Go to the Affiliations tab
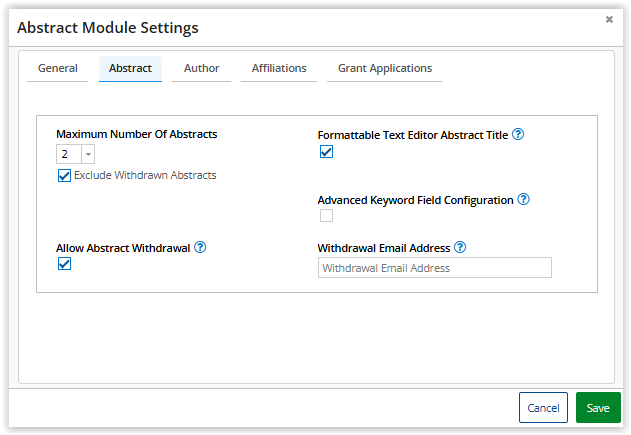Image resolution: width=631 pixels, height=435 pixels. point(279,69)
